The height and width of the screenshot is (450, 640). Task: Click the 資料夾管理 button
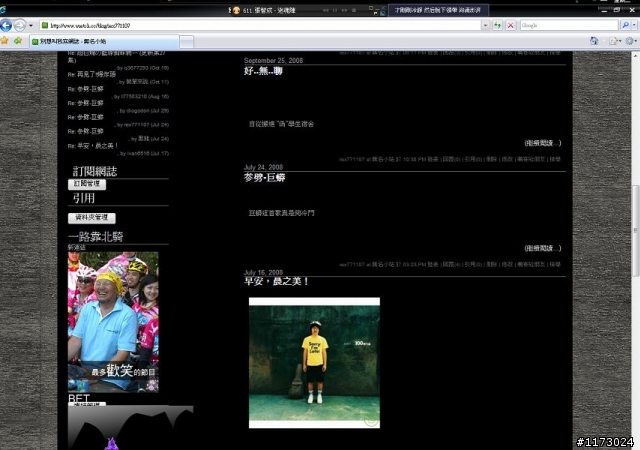coord(91,218)
